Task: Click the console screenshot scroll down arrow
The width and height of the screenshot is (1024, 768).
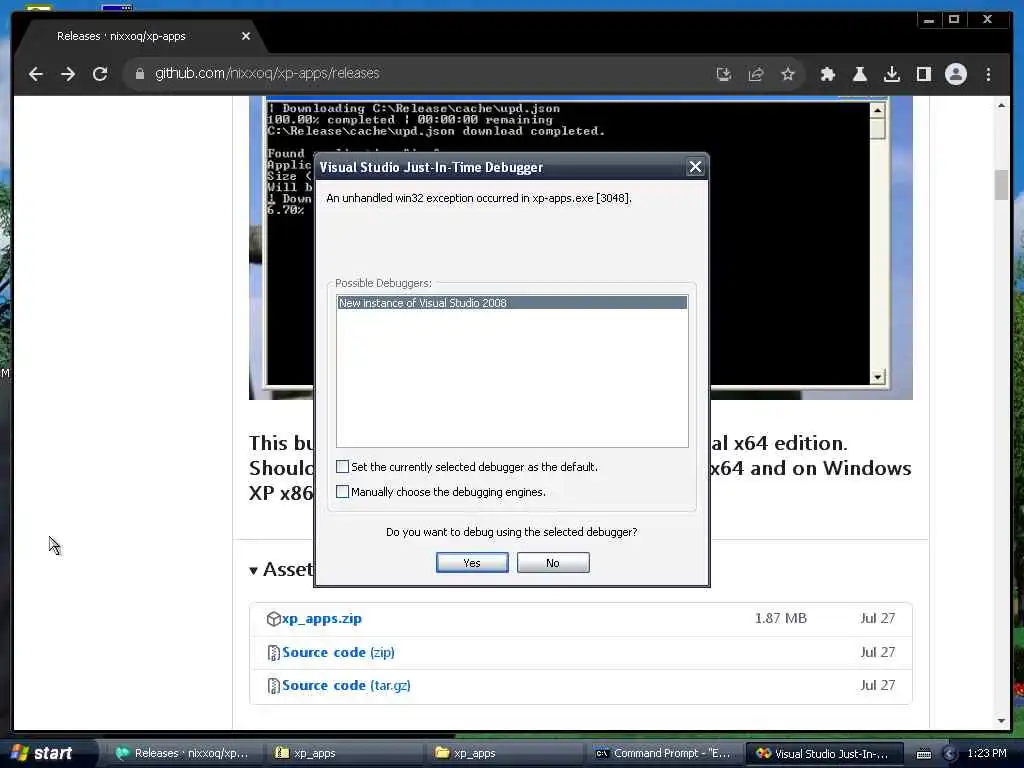Action: coord(877,377)
